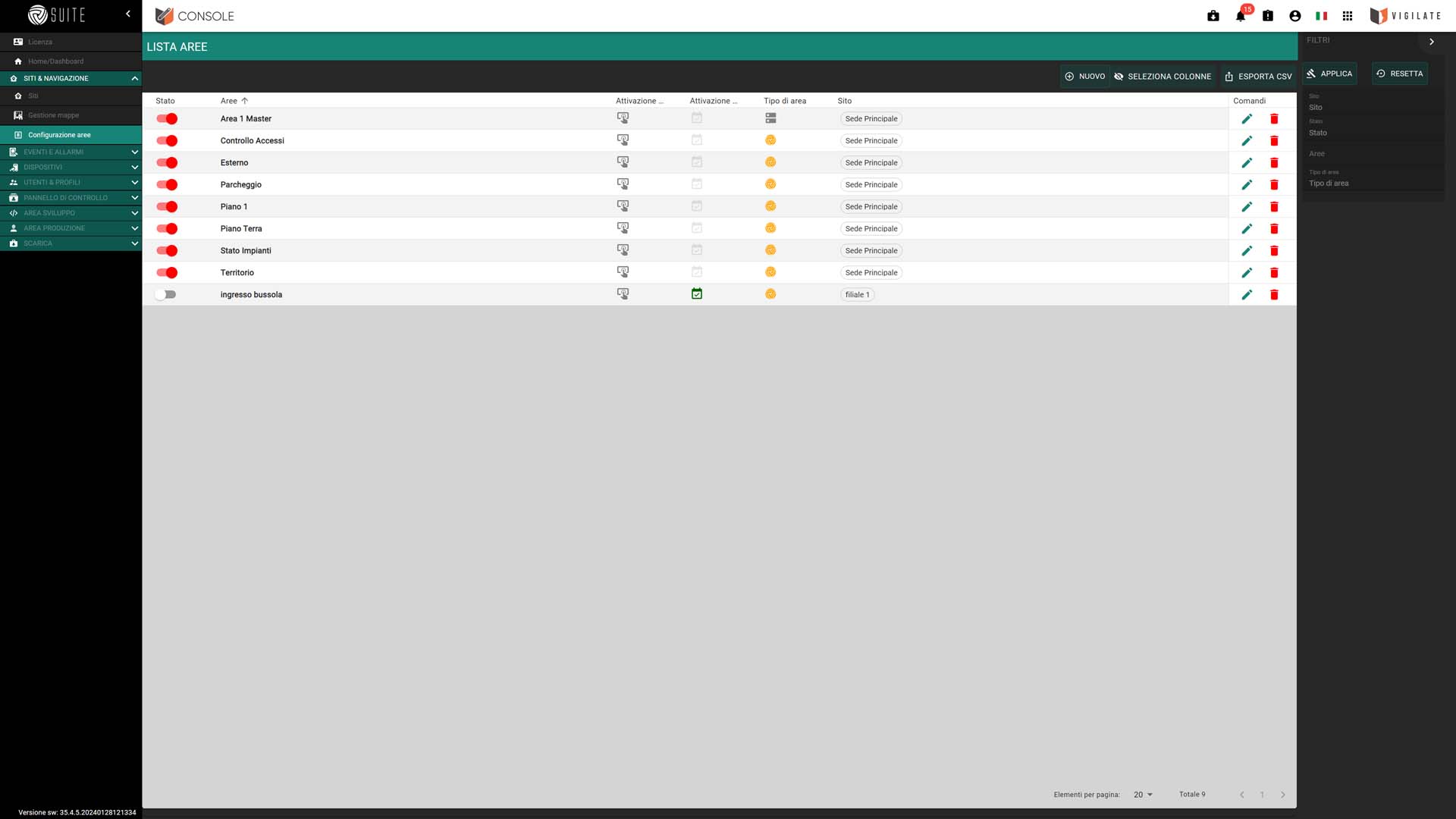The image size is (1456, 819).
Task: Click area type icon for Esterno
Action: (770, 162)
